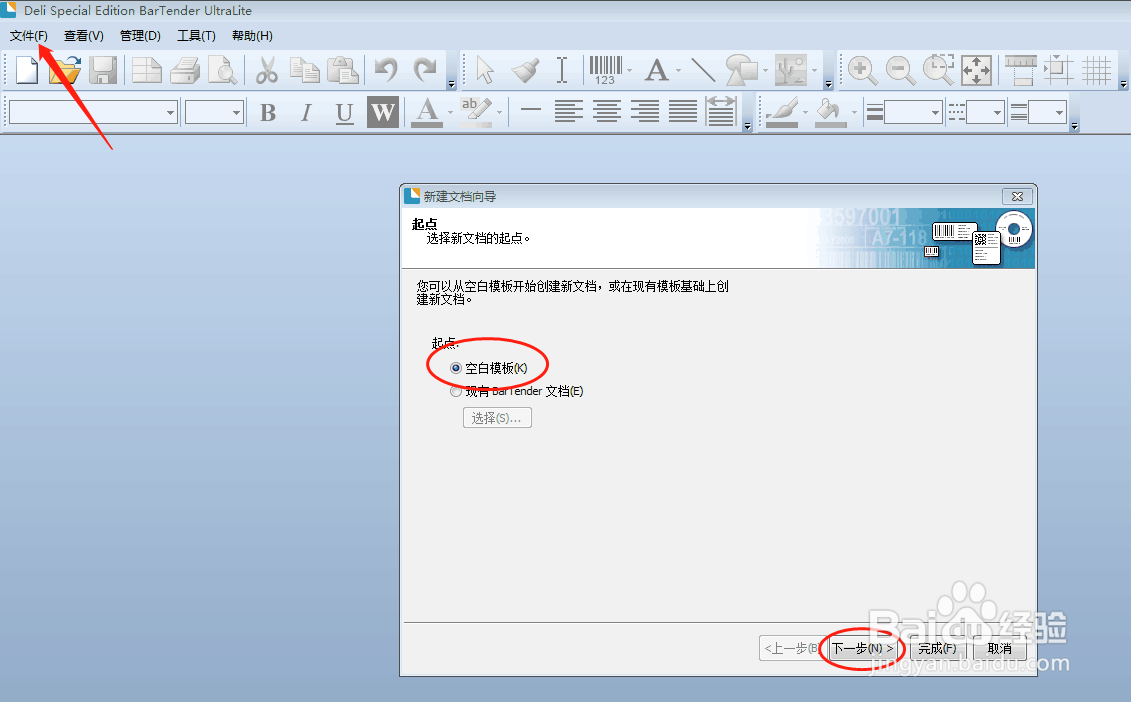Toggle Underline formatting
This screenshot has width=1131, height=702.
(344, 112)
